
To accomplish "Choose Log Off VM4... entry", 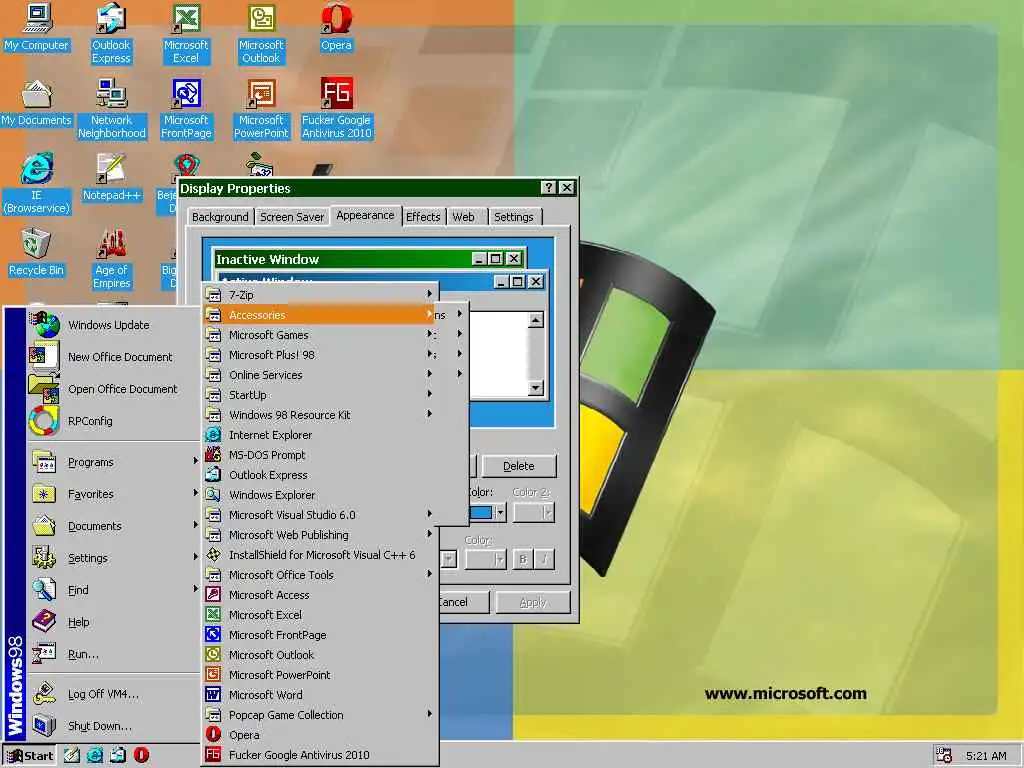I will coord(114,694).
